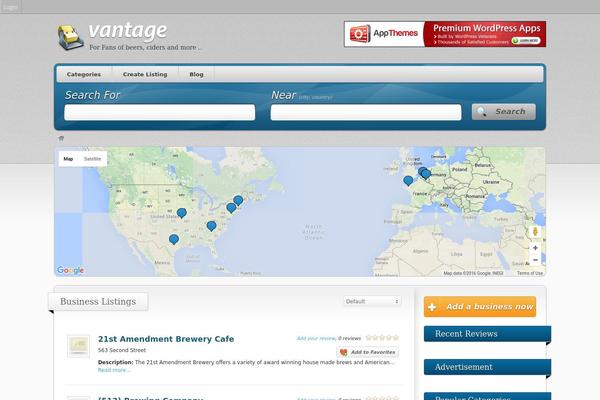
Task: Add 21st Amendment Brewery to Favorites
Action: coord(368,352)
